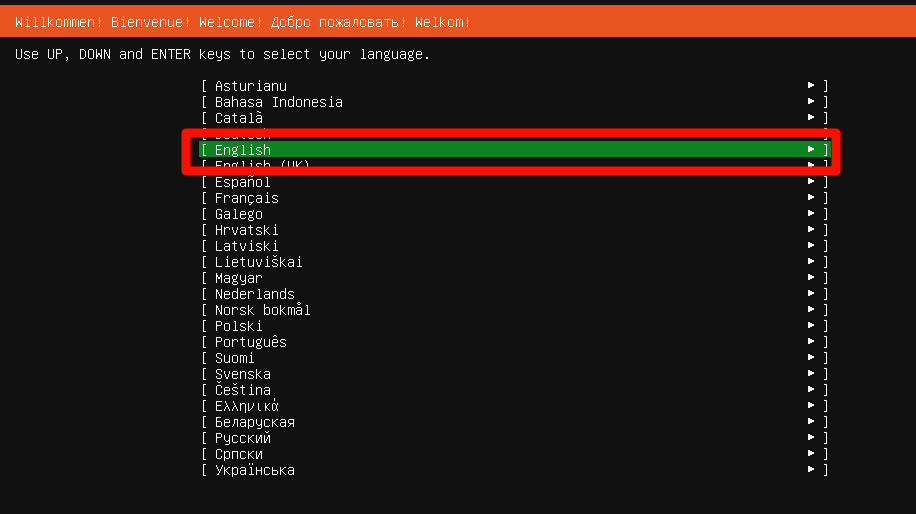Pick Русский from the language list
The image size is (916, 514).
[242, 438]
